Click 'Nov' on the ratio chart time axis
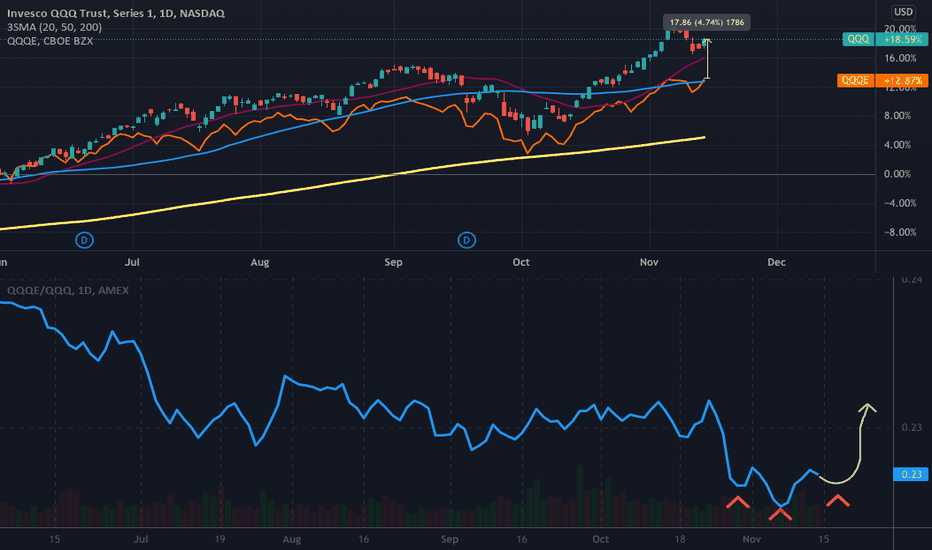Viewport: 932px width, 550px height. 751,539
